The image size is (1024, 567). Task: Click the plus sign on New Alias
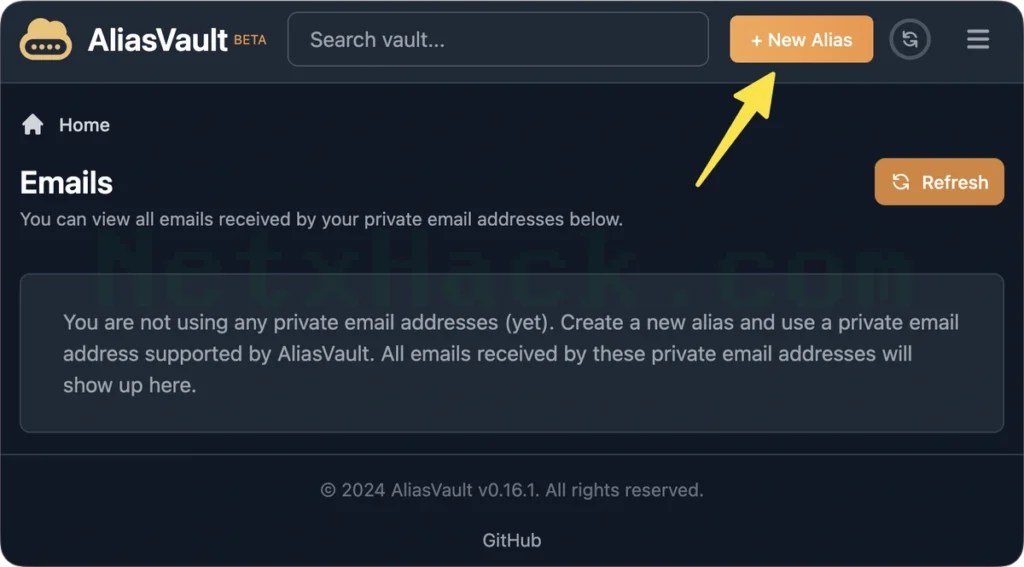[x=756, y=40]
